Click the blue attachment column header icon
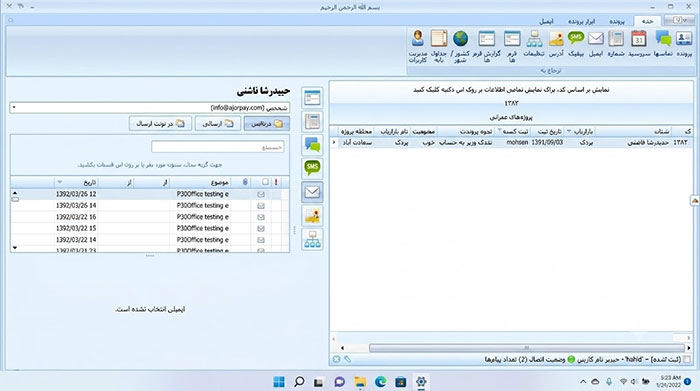The width and height of the screenshot is (700, 391). click(245, 182)
